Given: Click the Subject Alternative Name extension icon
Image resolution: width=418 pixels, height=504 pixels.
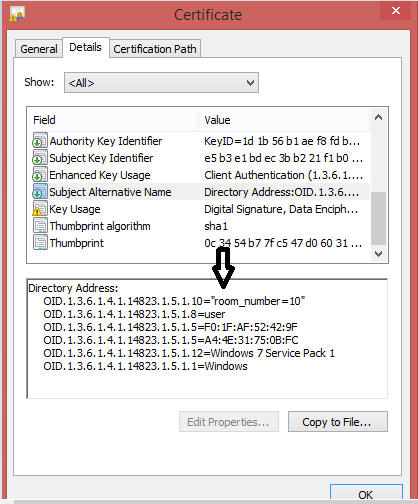Looking at the screenshot, I should pyautogui.click(x=40, y=192).
